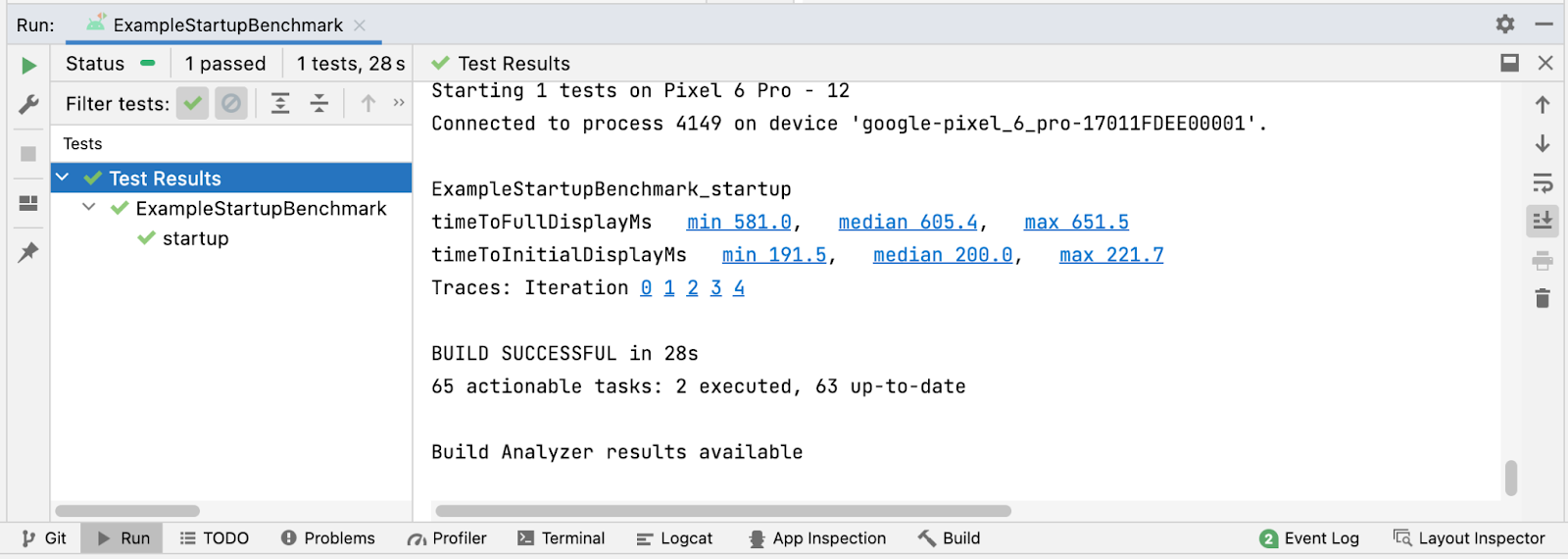Switch to the Logcat tool window
The image size is (1568, 559).
point(674,538)
